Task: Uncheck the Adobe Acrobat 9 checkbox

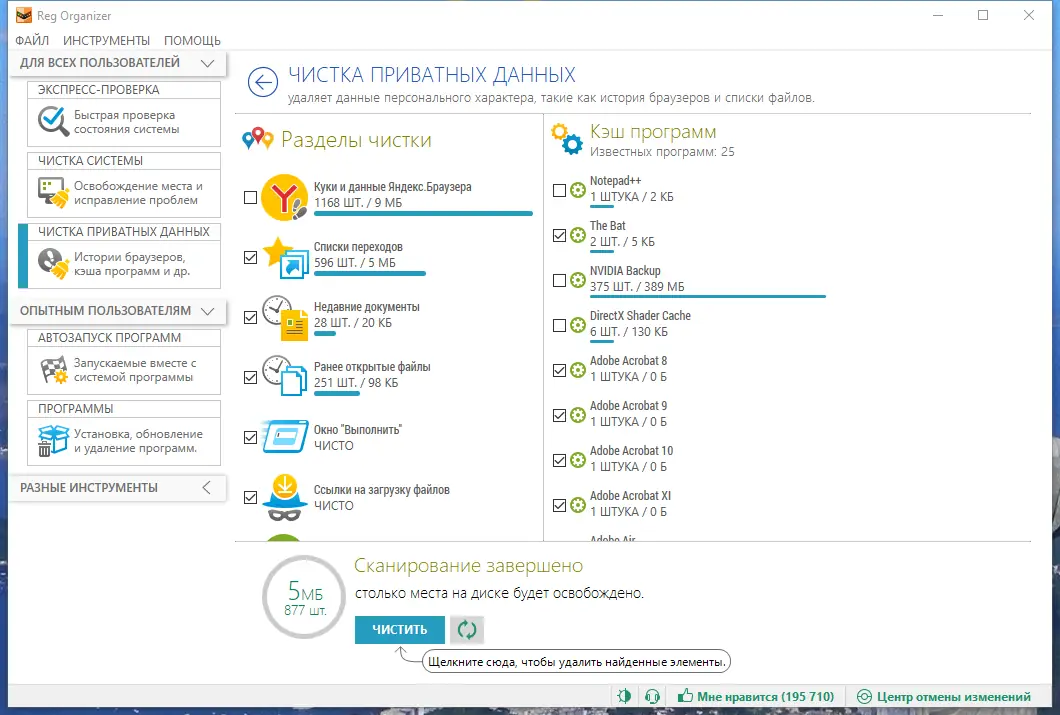Action: pyautogui.click(x=559, y=415)
